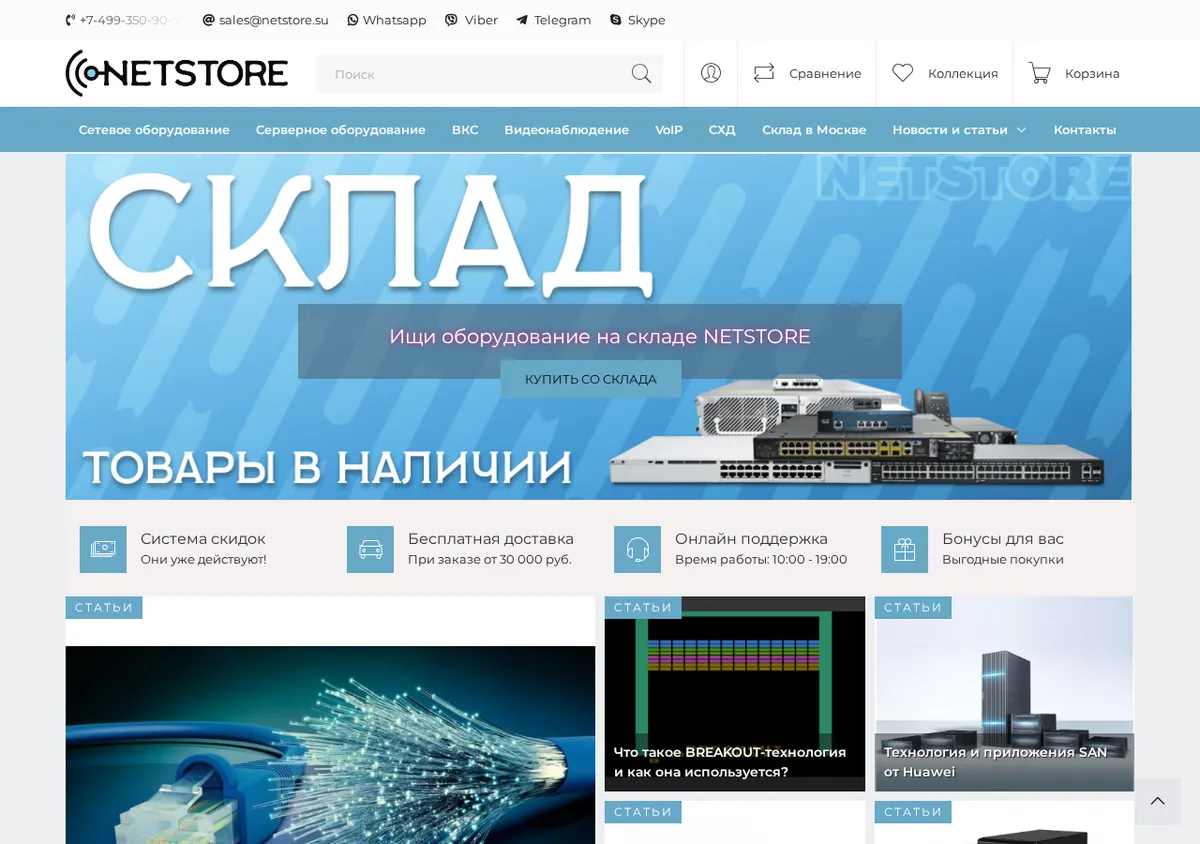Open the Сетевое оборудование menu

point(154,130)
